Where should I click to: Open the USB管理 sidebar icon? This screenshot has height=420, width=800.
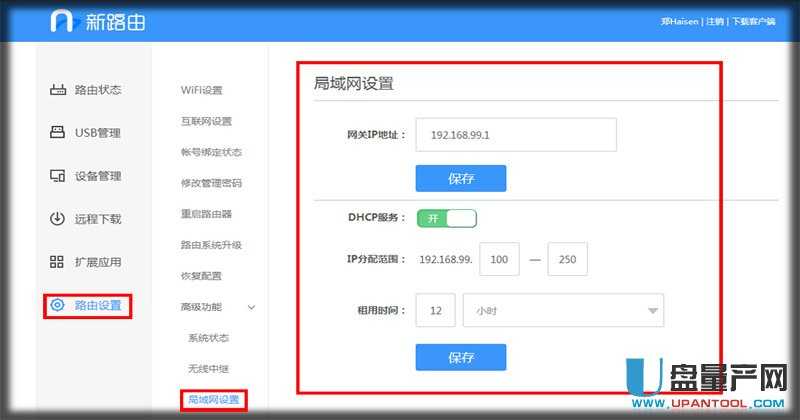tap(58, 133)
